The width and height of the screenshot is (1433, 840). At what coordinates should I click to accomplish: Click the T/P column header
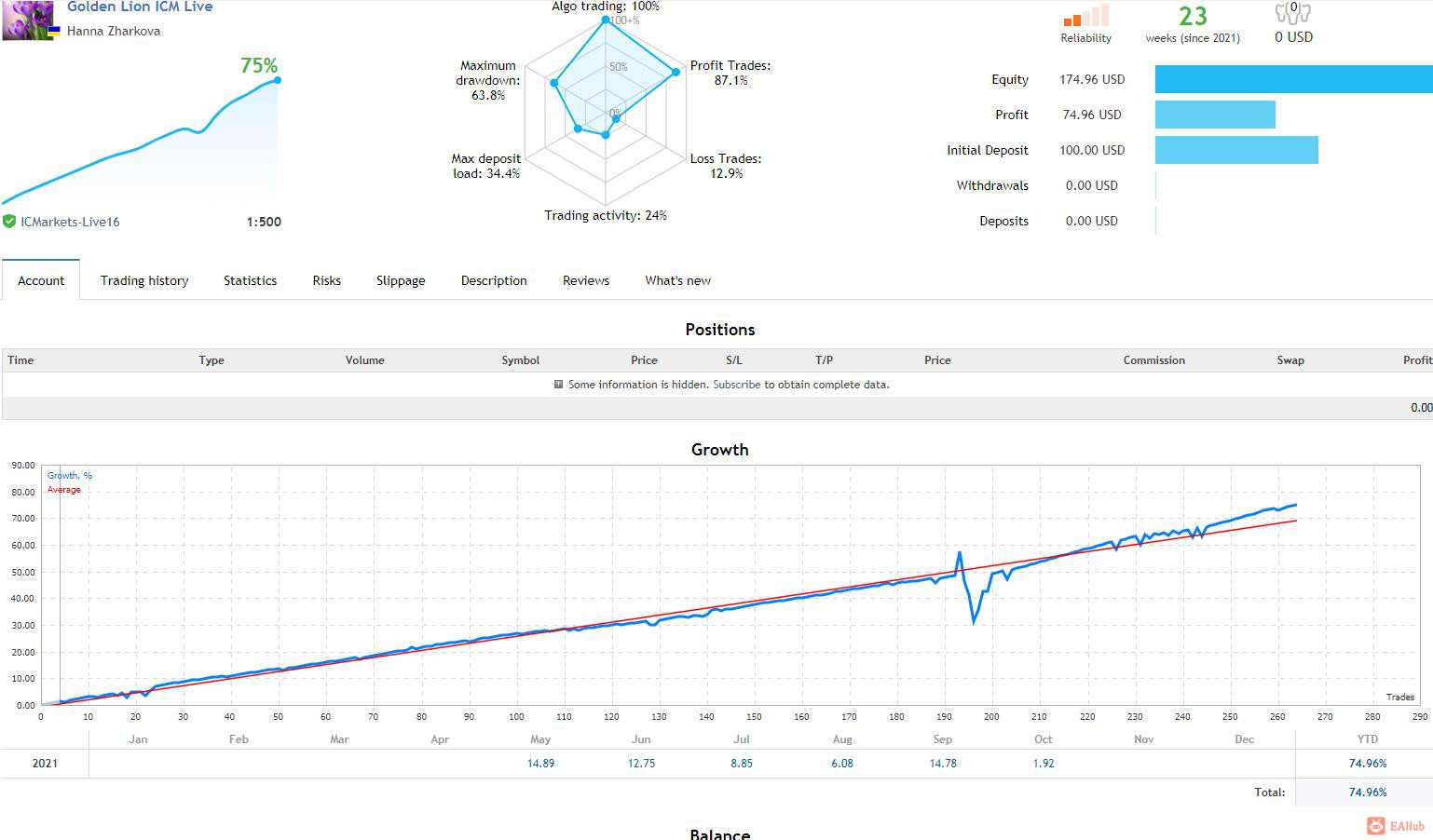[824, 360]
